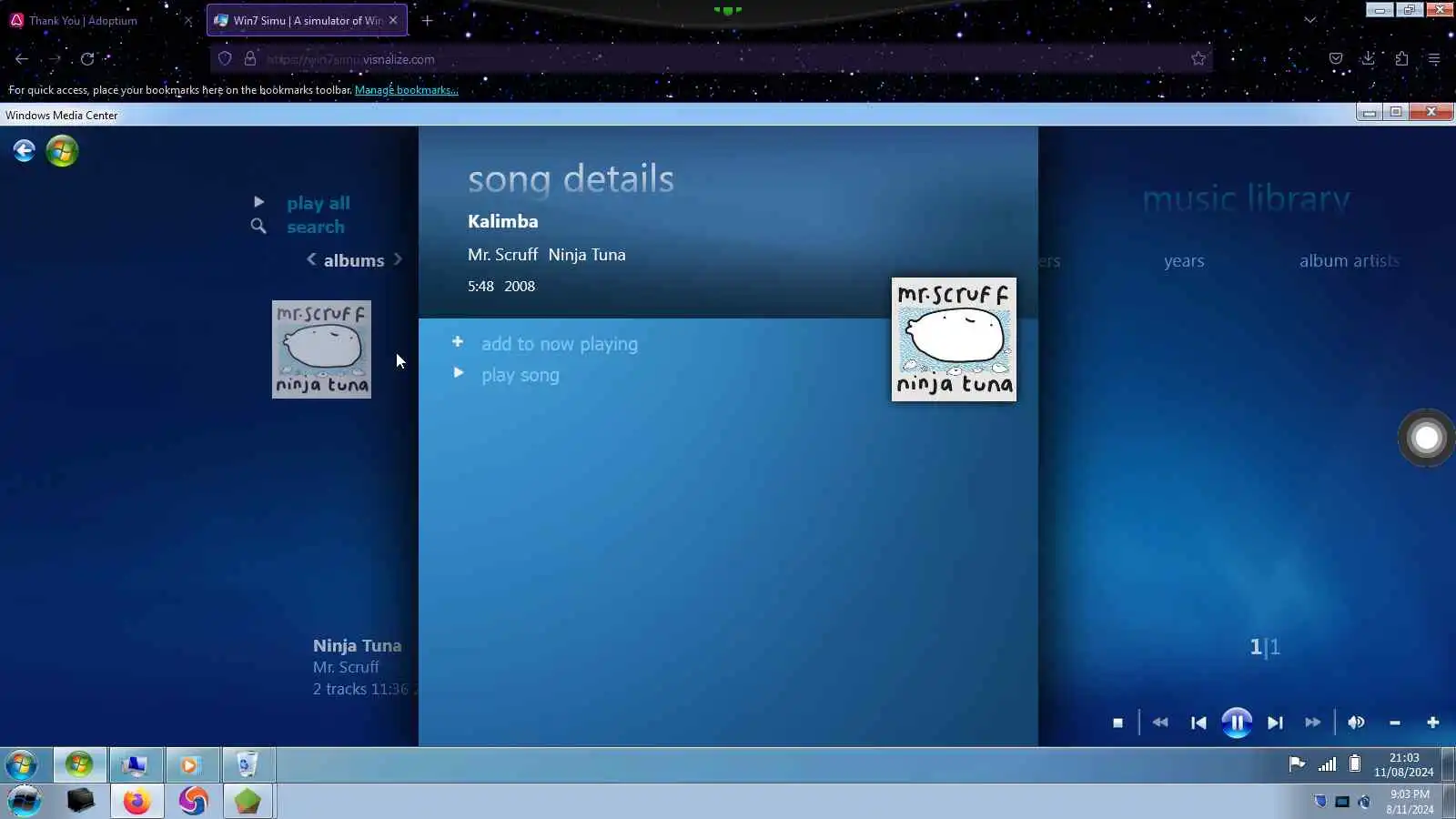Click the simulated Windows 7 Start orb

click(x=22, y=764)
